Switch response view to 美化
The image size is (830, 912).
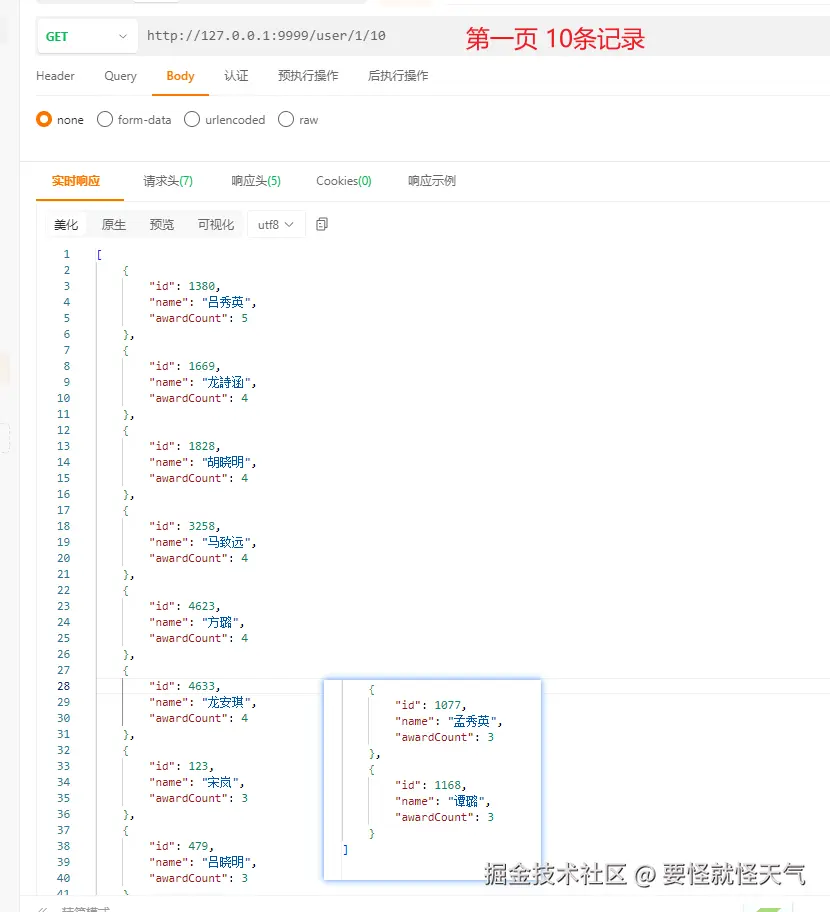[66, 225]
